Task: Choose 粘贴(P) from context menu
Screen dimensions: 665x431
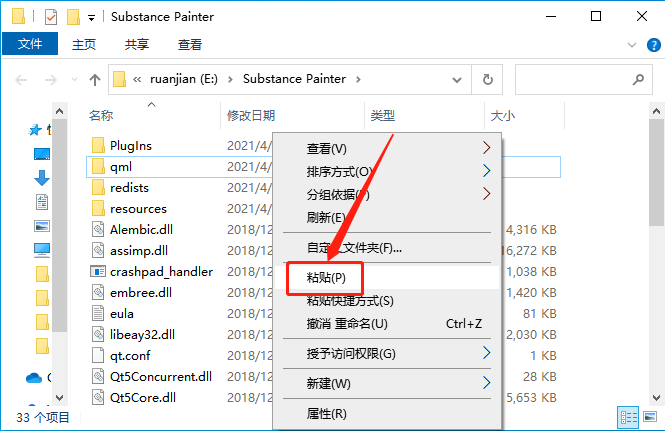Action: coord(387,277)
